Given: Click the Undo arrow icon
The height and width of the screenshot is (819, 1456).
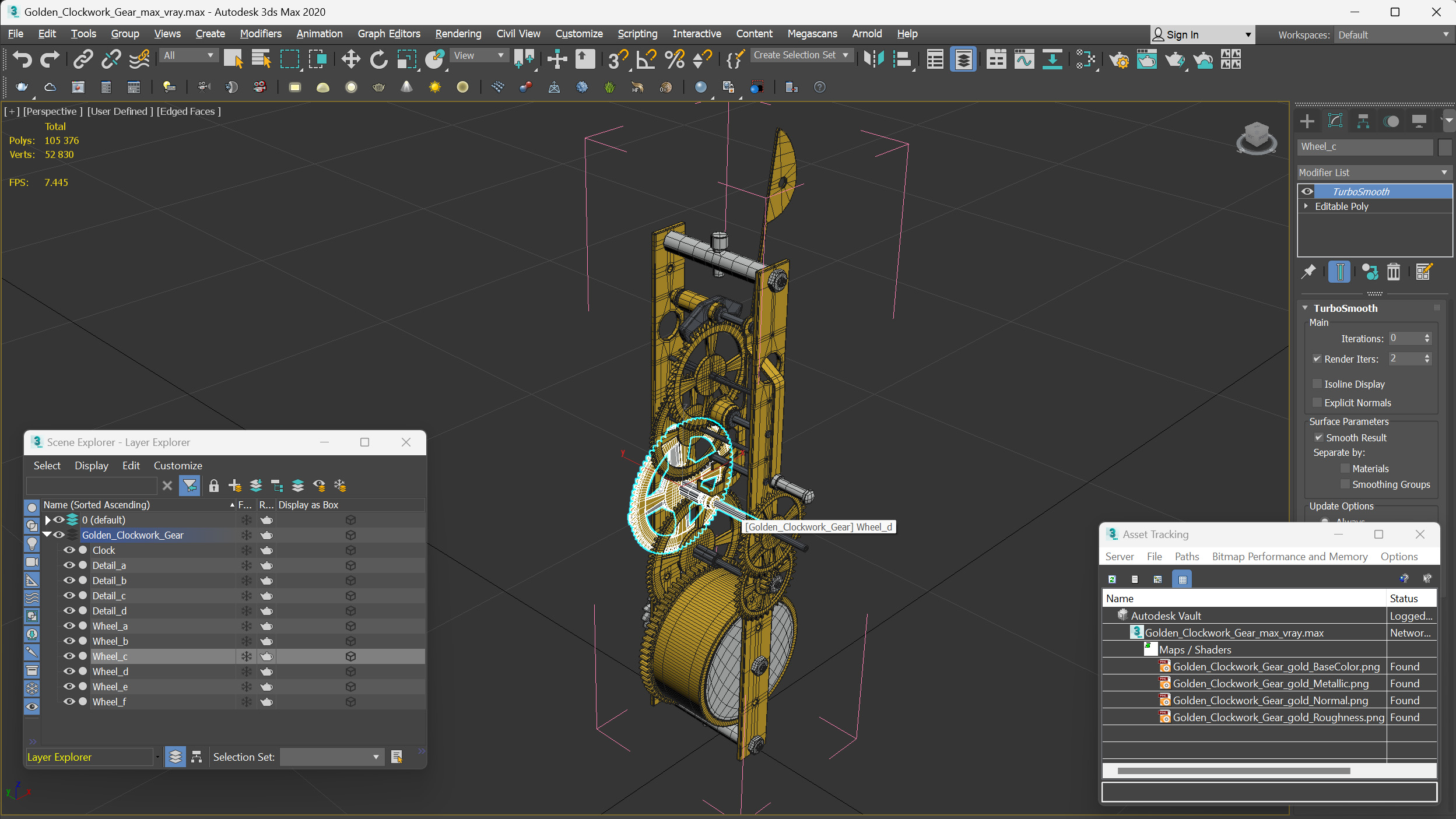Looking at the screenshot, I should (22, 59).
